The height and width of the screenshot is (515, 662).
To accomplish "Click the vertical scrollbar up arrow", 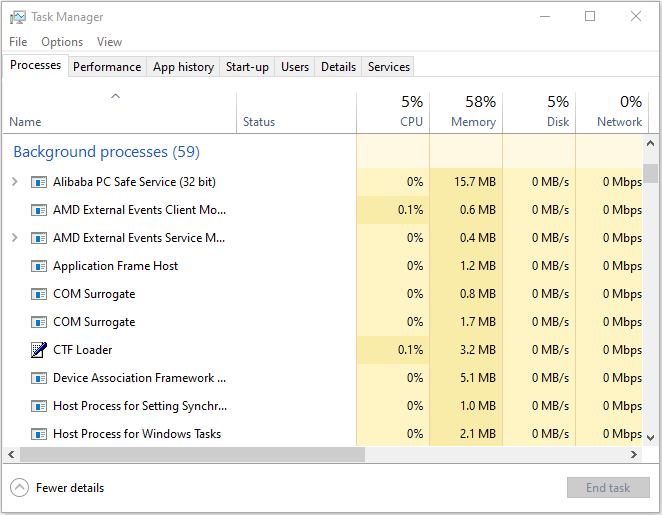I will tap(651, 144).
